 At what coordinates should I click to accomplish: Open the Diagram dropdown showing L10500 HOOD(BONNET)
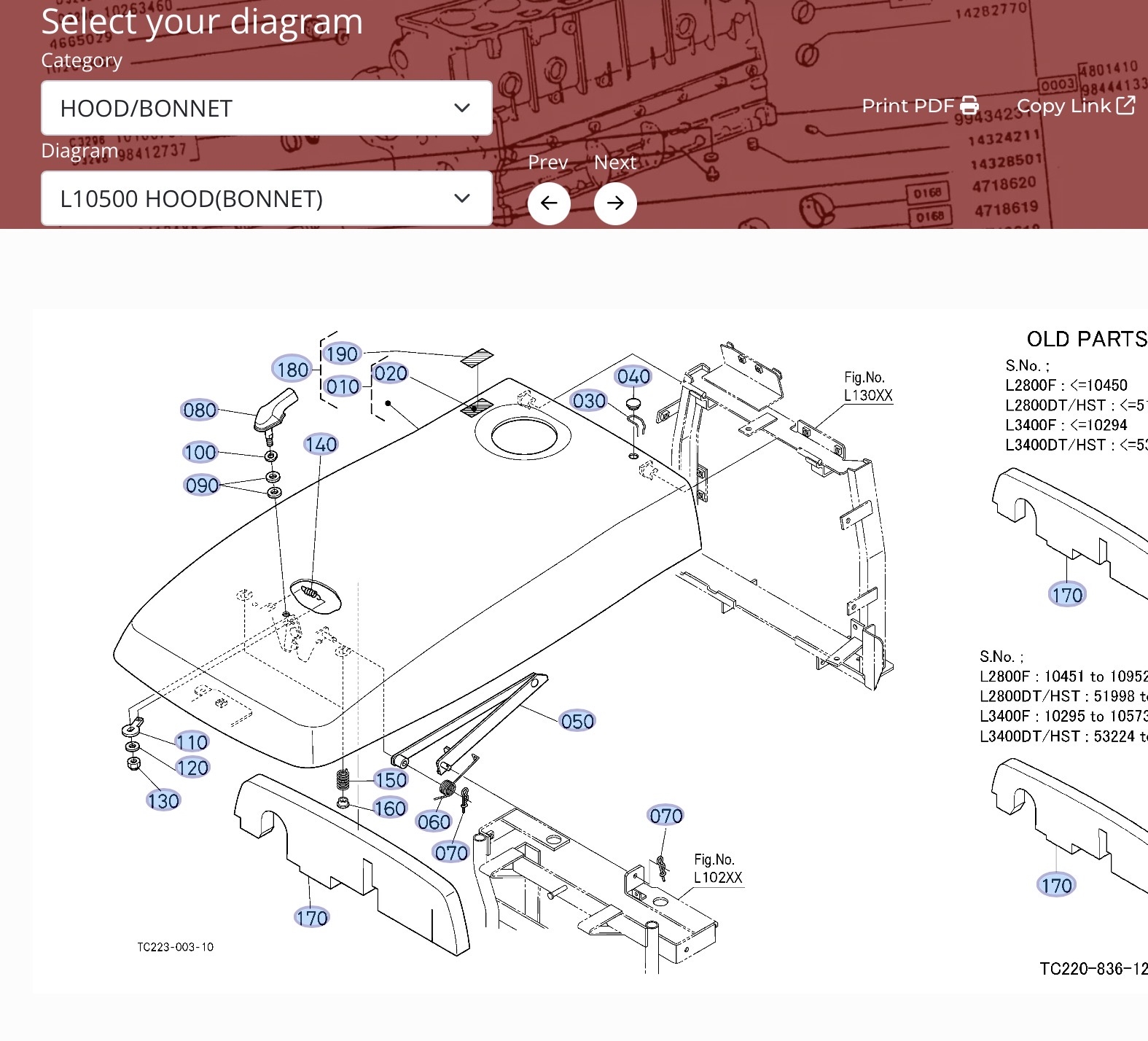point(266,198)
